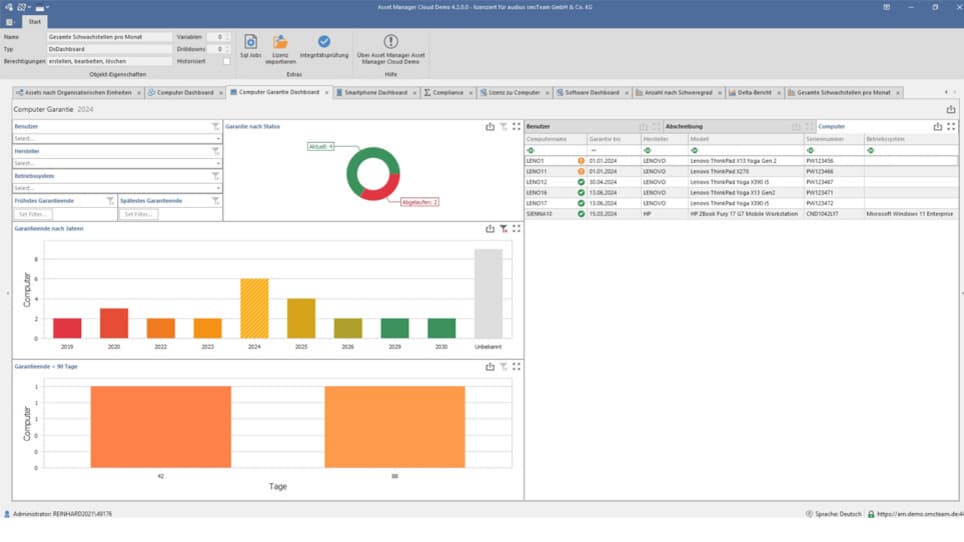
Task: Maximize the Garantieende < 90 Tage panel
Action: coord(516,367)
